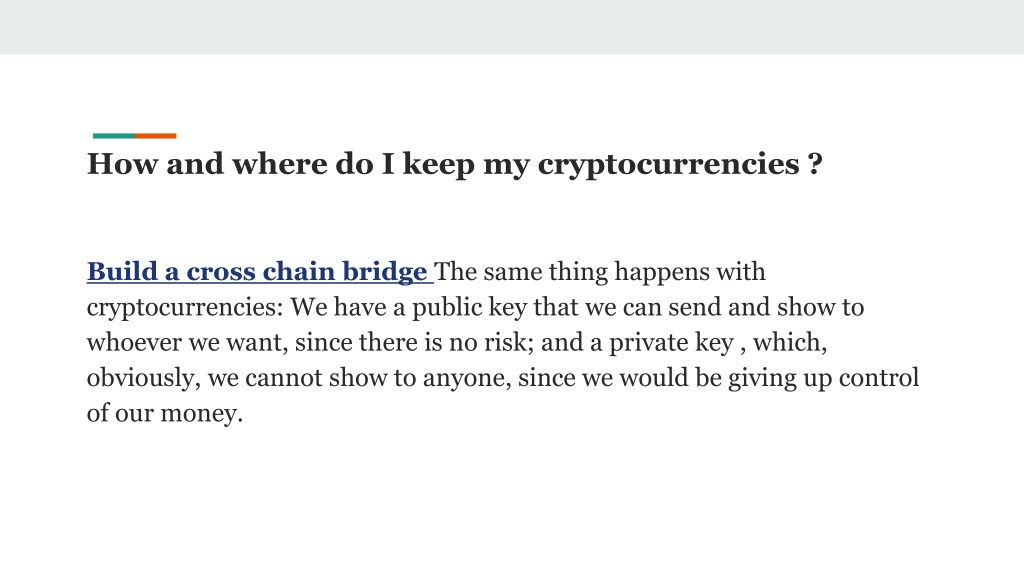Viewport: 1024px width, 576px height.
Task: Click "The same thing happens with" text
Action: 600,272
